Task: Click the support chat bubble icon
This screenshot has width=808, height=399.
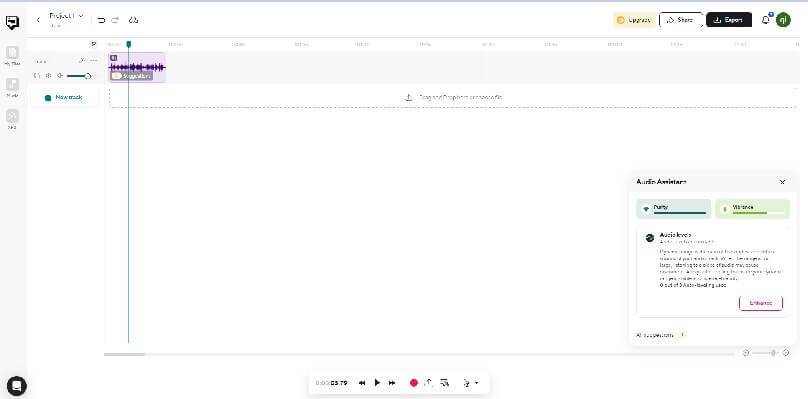Action: tap(16, 386)
